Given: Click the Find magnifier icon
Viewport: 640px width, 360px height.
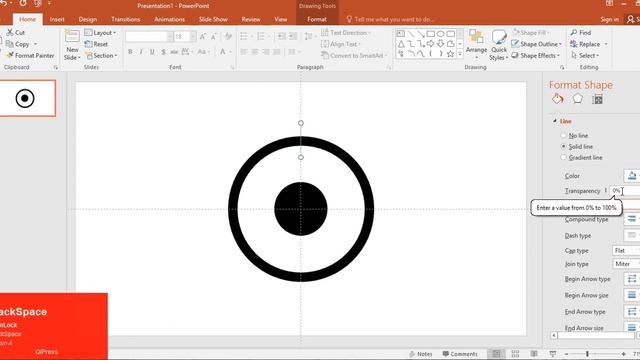Looking at the screenshot, I should pos(574,32).
